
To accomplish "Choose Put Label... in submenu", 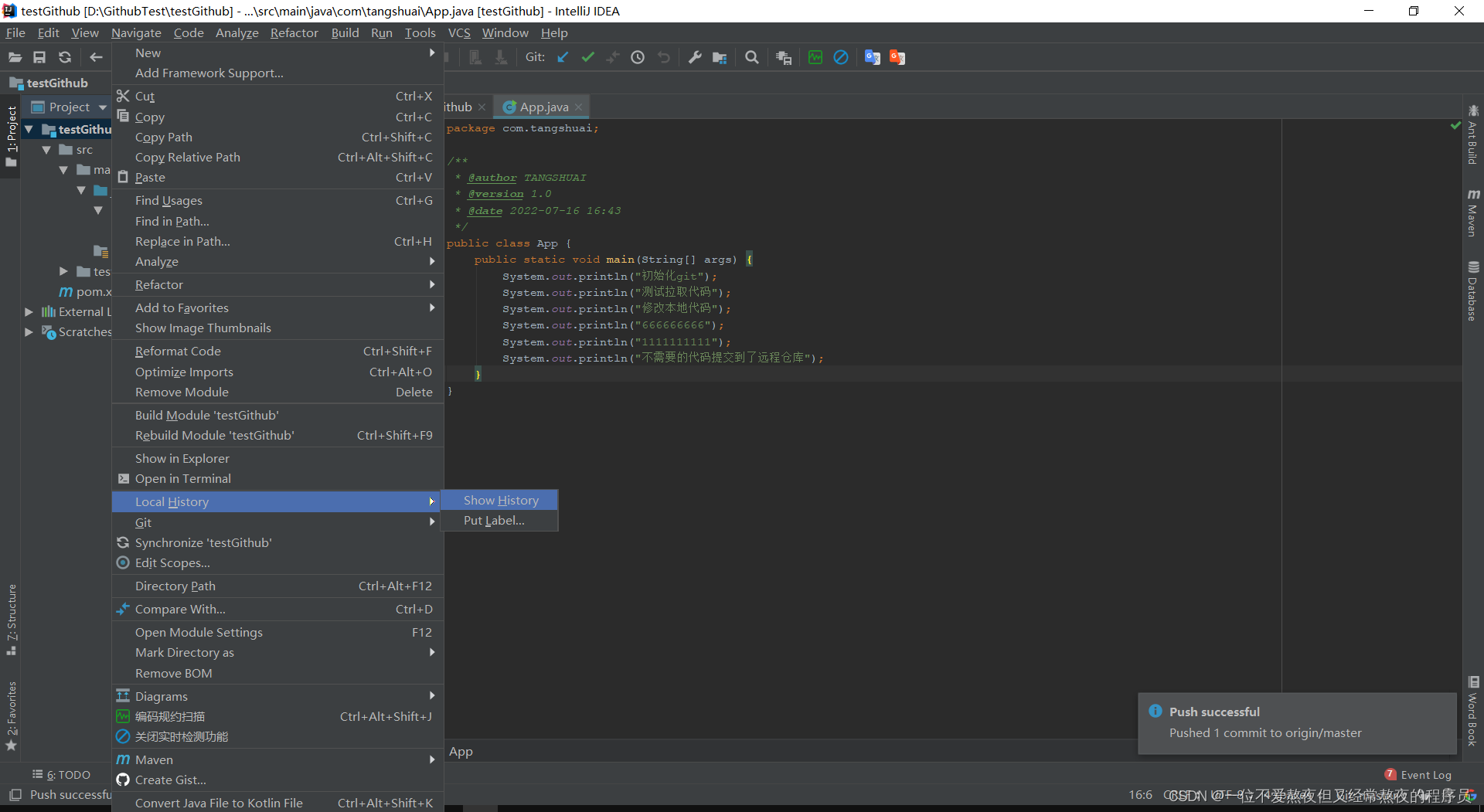I will 499,521.
